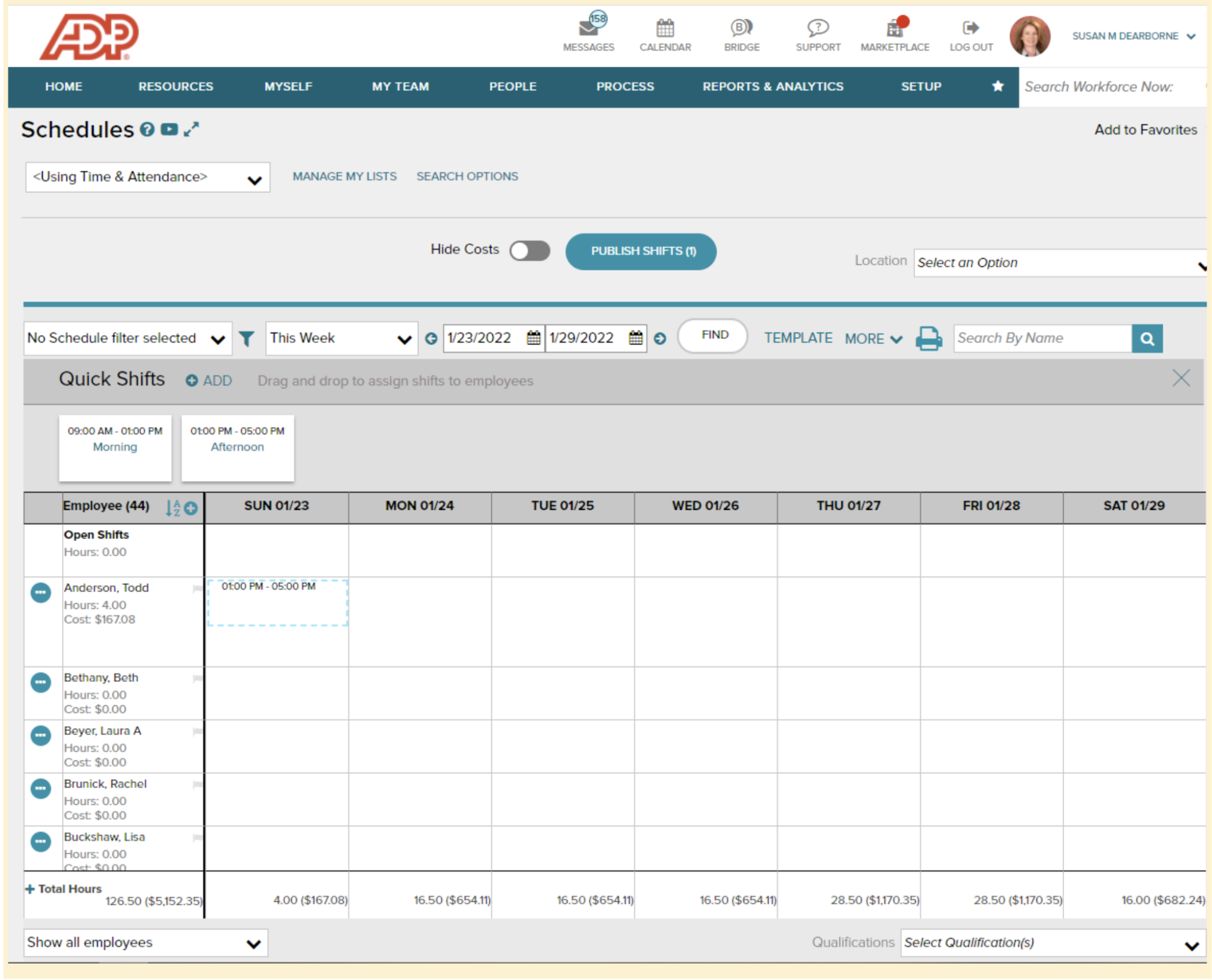
Task: Open MANAGE MY LISTS
Action: pos(344,176)
